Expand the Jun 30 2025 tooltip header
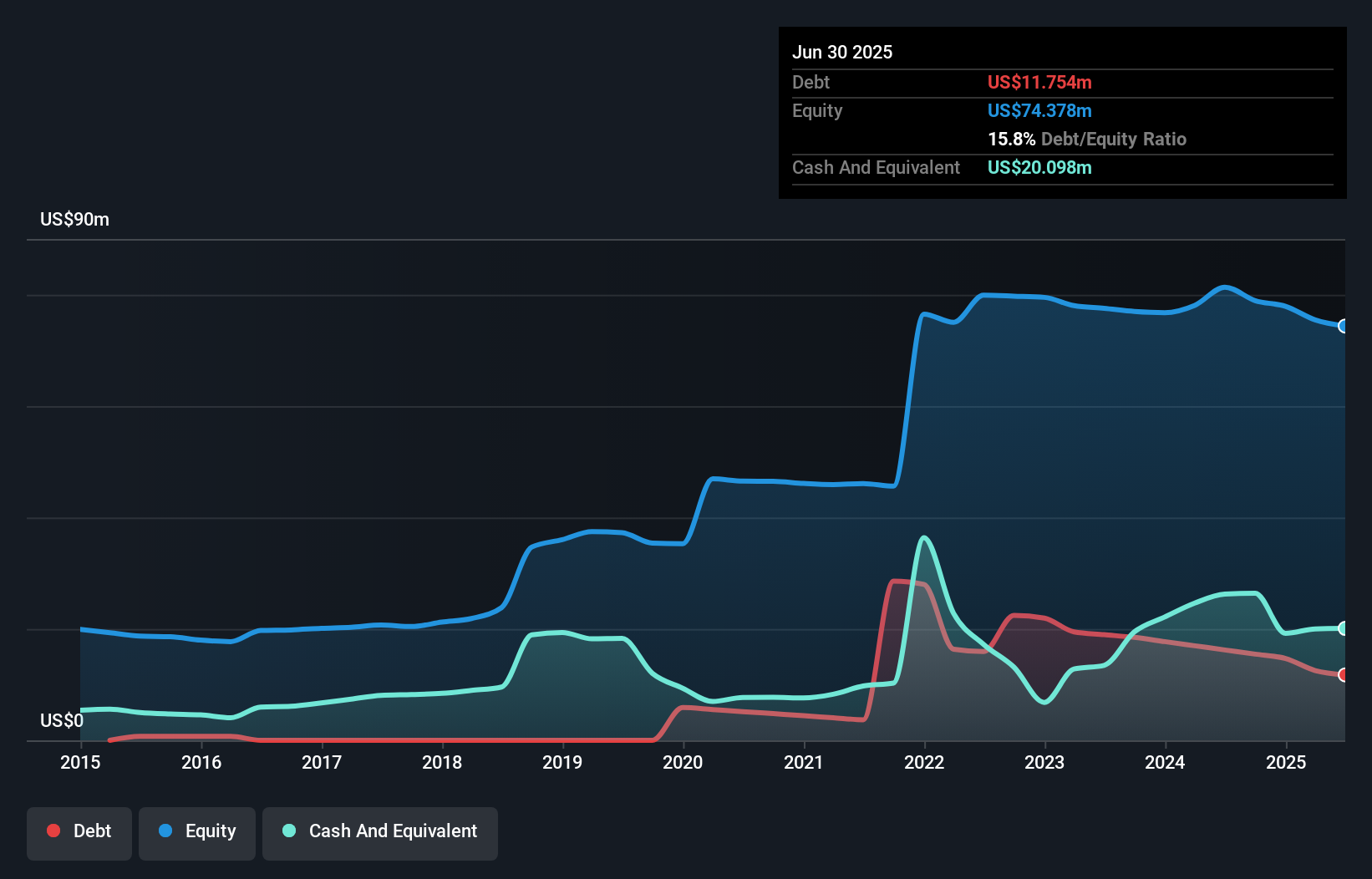 [843, 52]
